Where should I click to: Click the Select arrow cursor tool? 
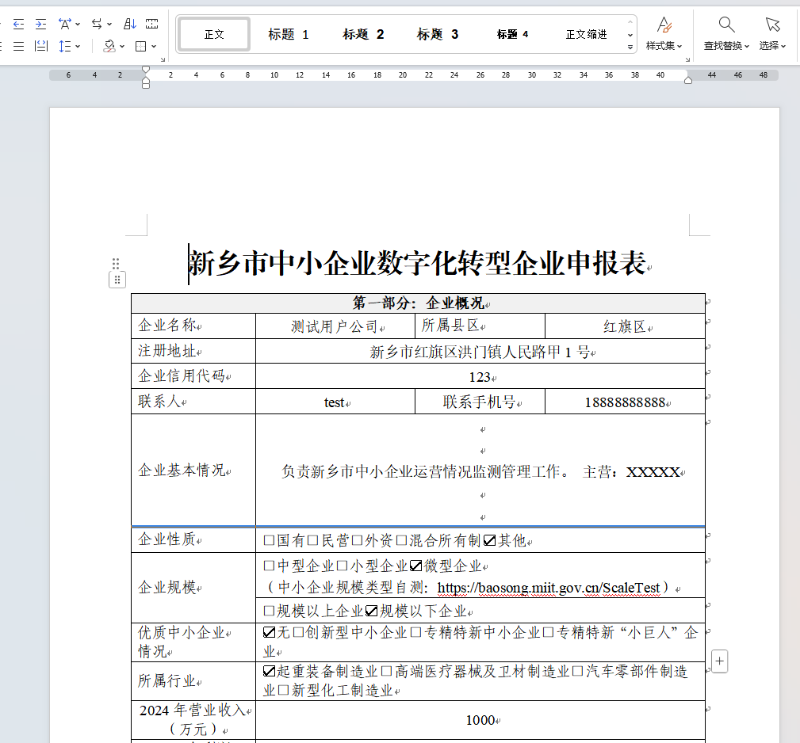pyautogui.click(x=772, y=25)
